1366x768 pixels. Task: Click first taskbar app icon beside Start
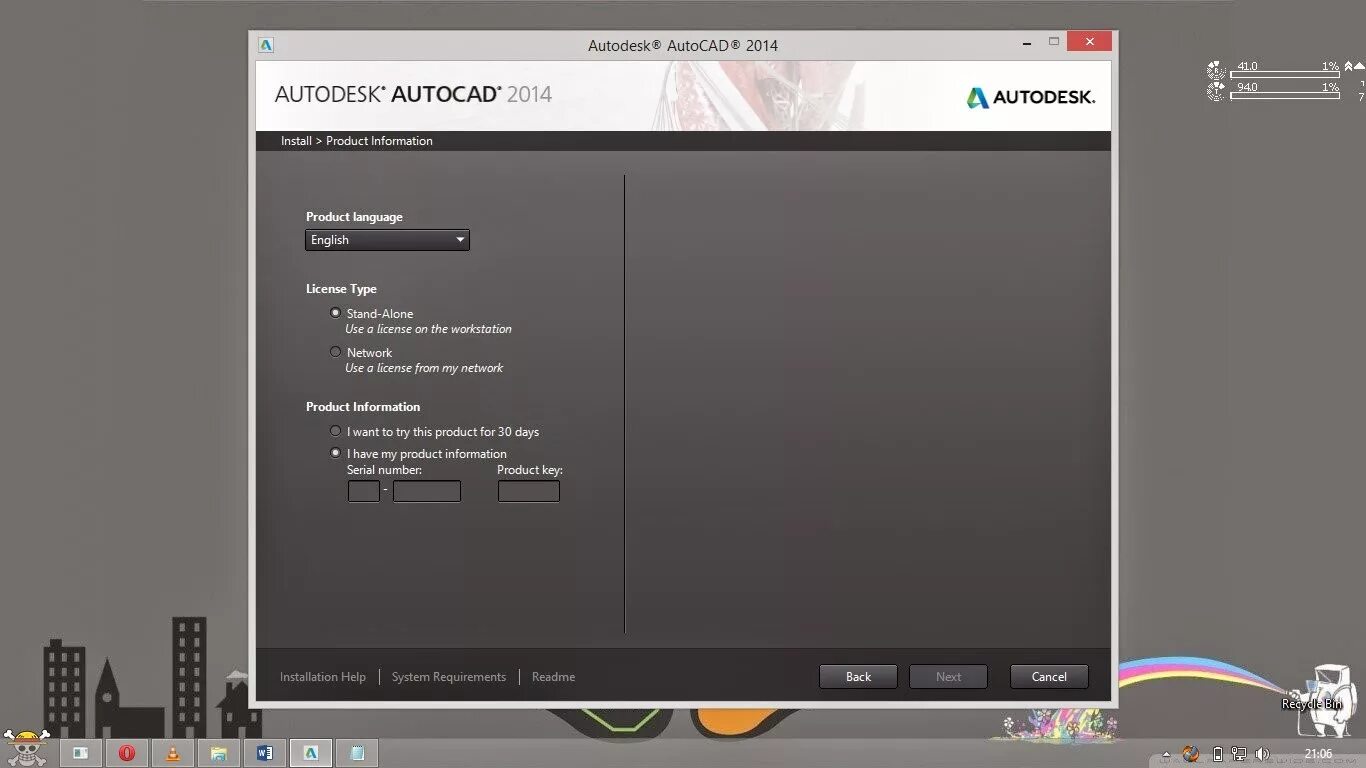click(81, 753)
